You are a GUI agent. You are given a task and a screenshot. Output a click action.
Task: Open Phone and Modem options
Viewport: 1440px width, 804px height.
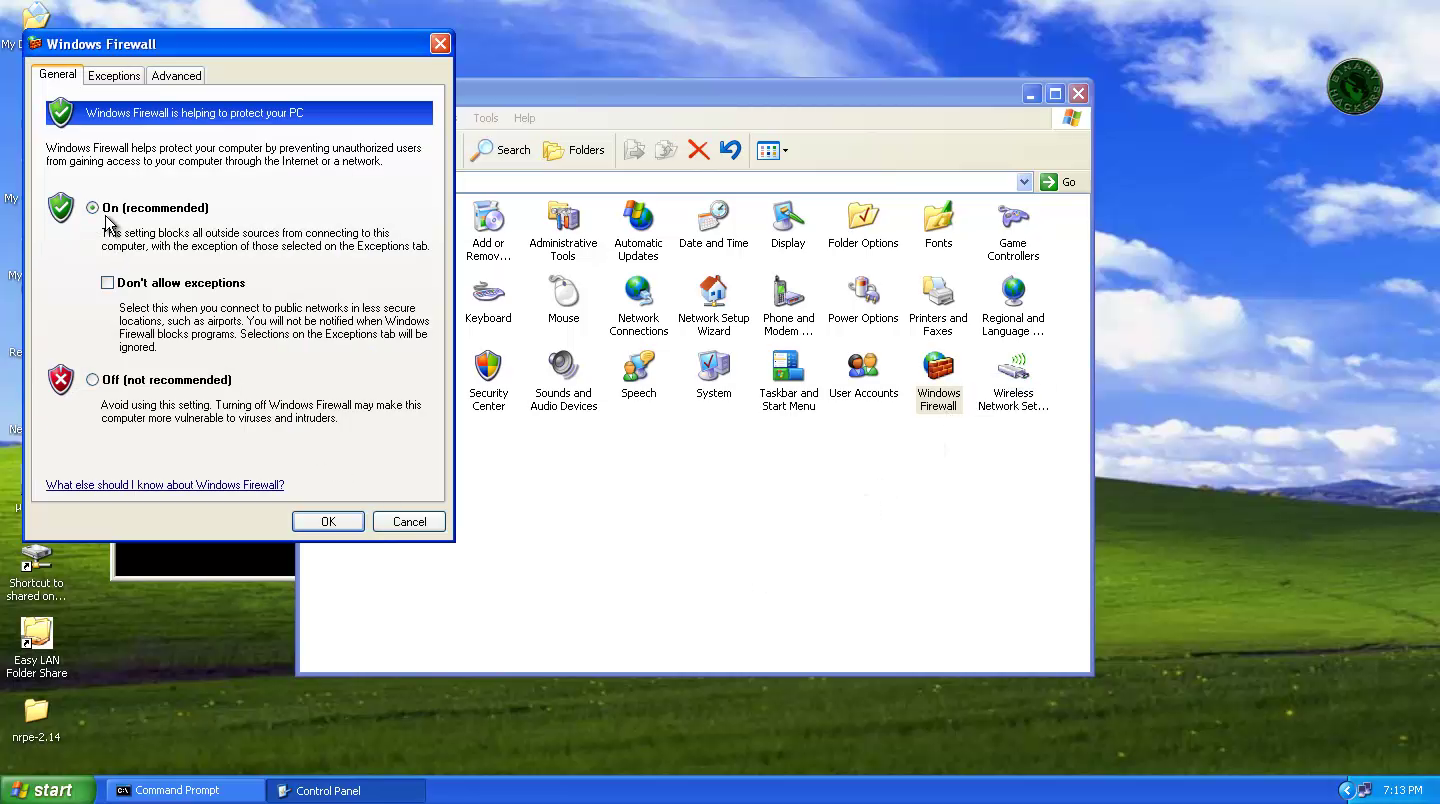click(x=788, y=306)
